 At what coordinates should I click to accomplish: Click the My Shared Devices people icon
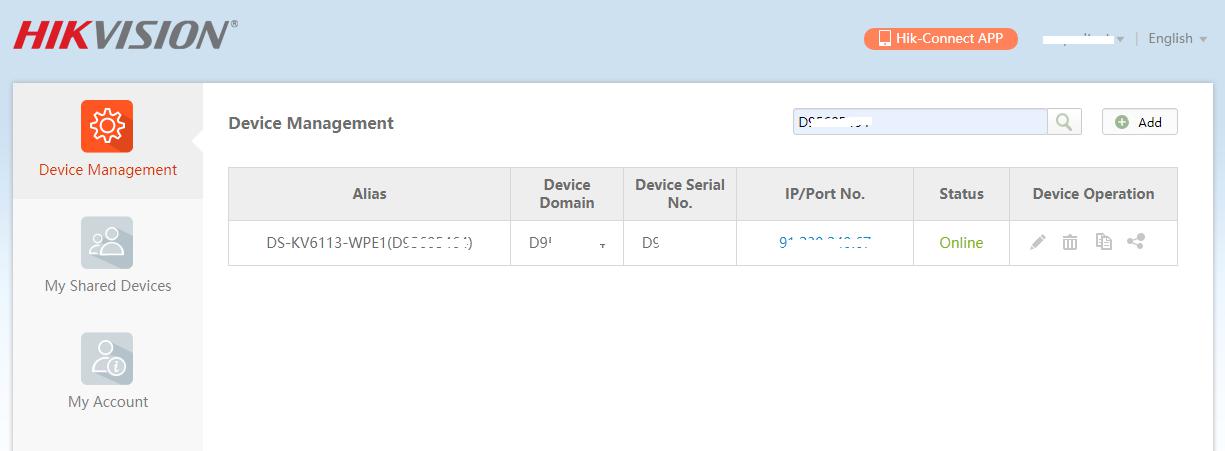107,243
